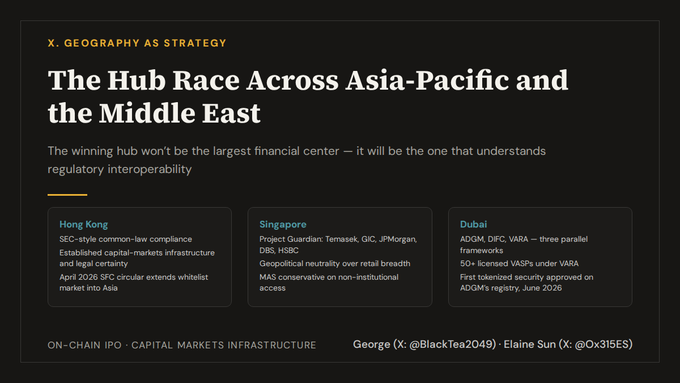Click George's @BlackTea2049 handle
This screenshot has height=383, width=680.
(452, 344)
